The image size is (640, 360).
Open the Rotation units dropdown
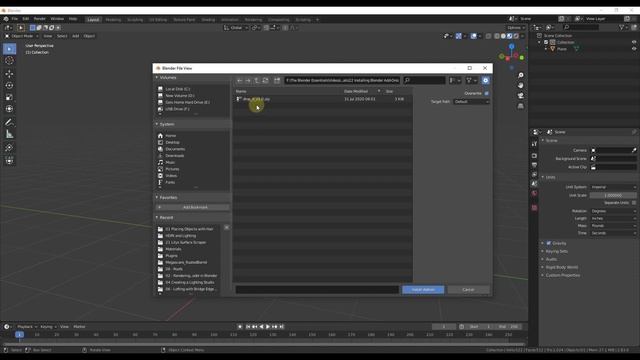[613, 211]
